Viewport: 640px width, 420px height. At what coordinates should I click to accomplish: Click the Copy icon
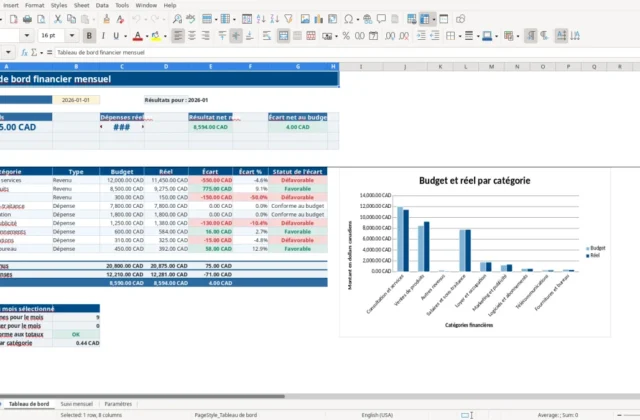coord(71,19)
